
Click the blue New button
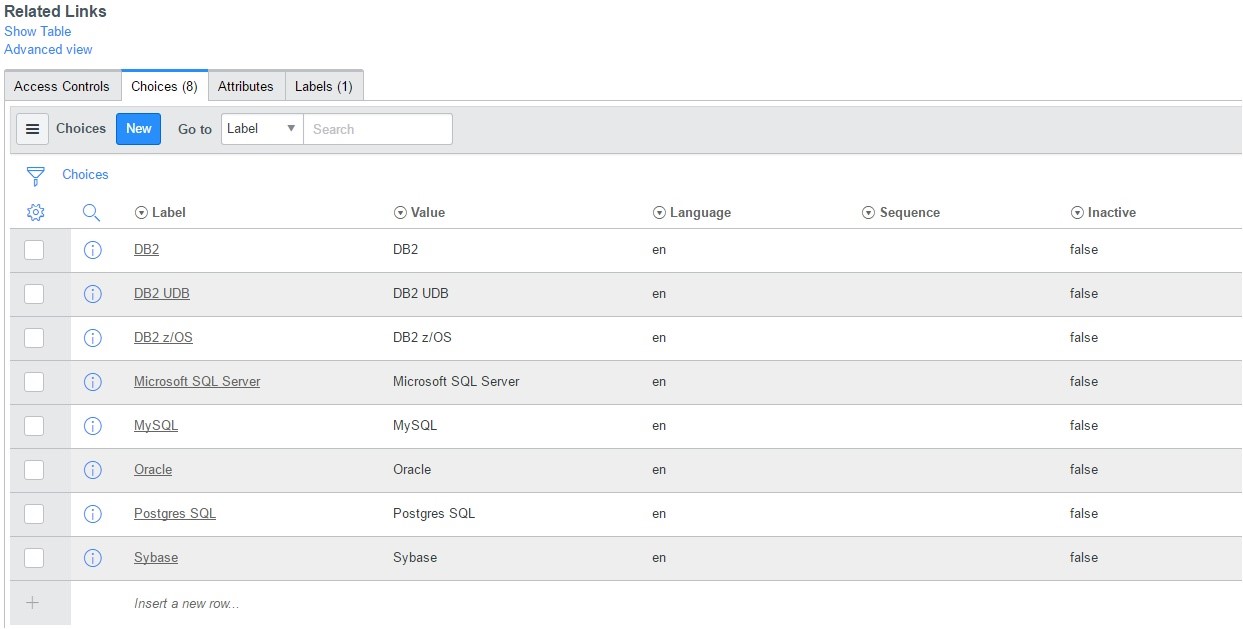(138, 129)
